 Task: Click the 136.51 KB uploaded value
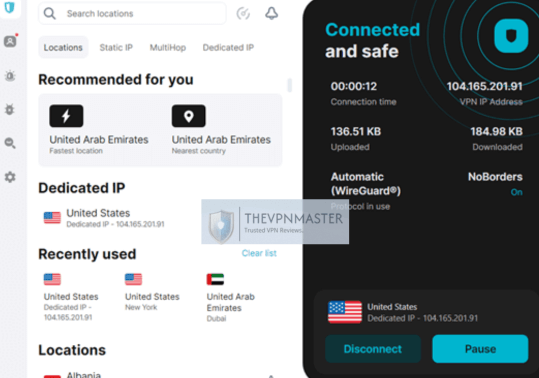(x=356, y=132)
